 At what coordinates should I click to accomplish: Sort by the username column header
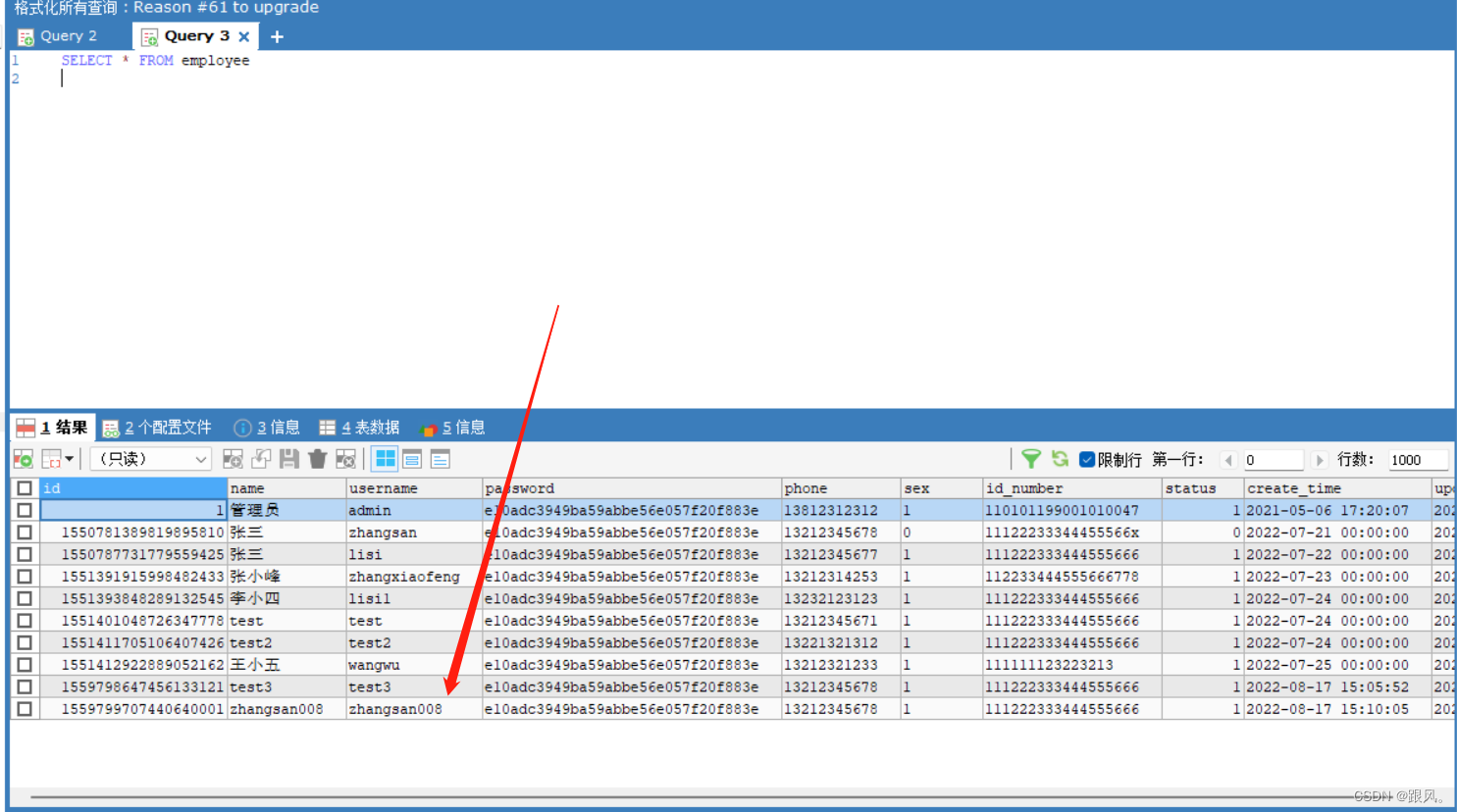pyautogui.click(x=414, y=487)
